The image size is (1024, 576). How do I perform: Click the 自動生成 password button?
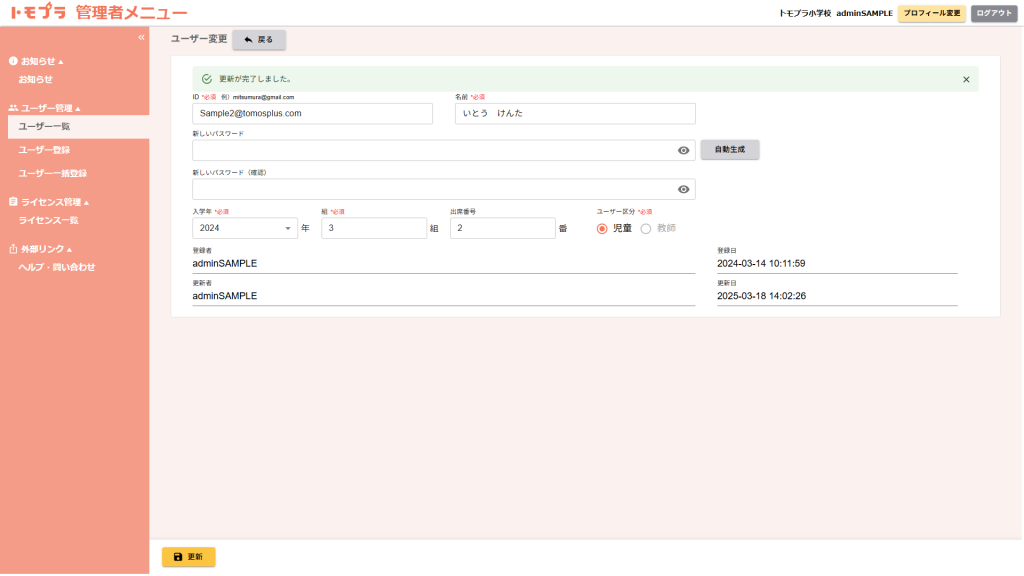pos(729,150)
